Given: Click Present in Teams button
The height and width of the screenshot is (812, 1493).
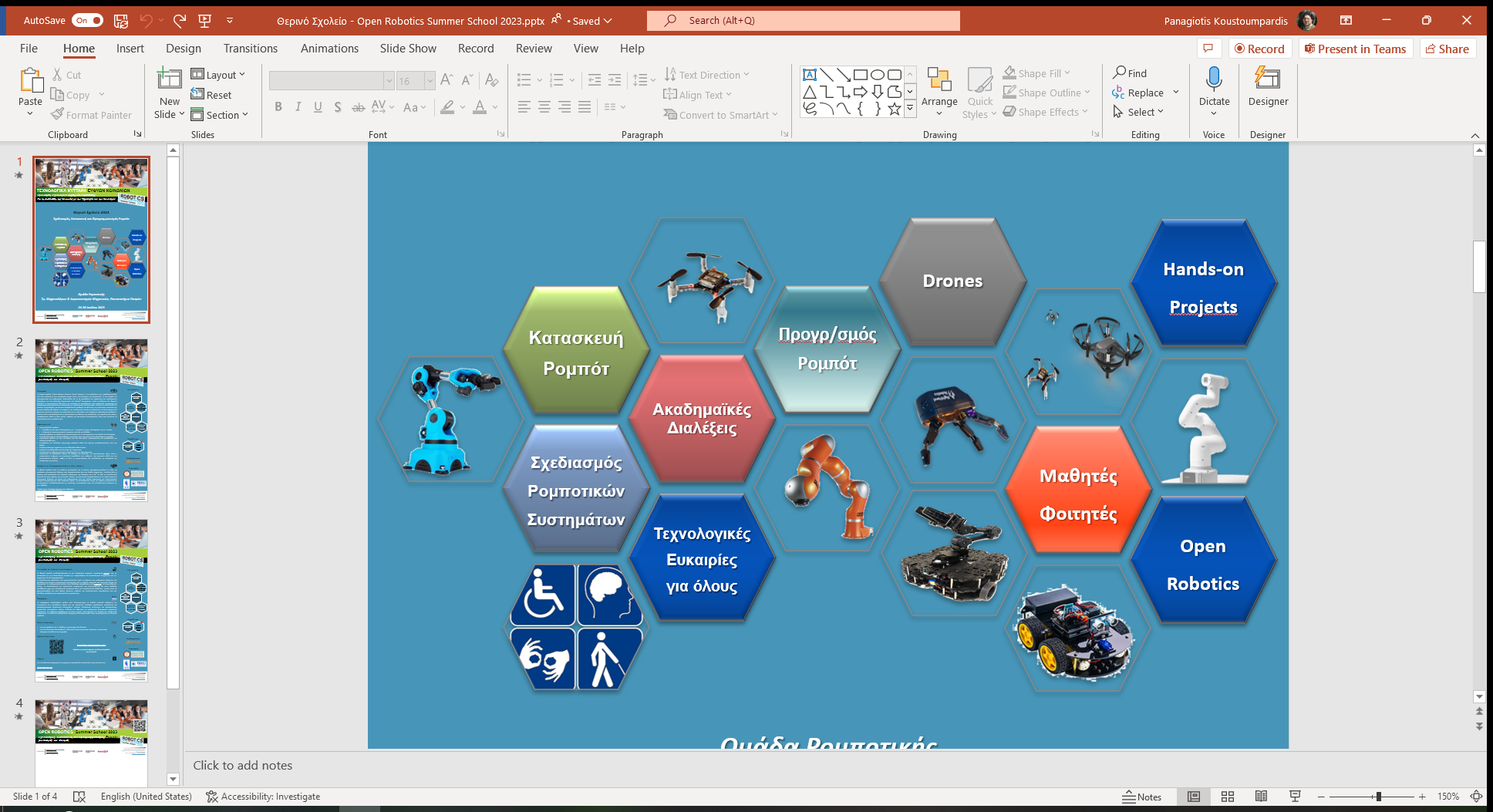Looking at the screenshot, I should click(1355, 49).
